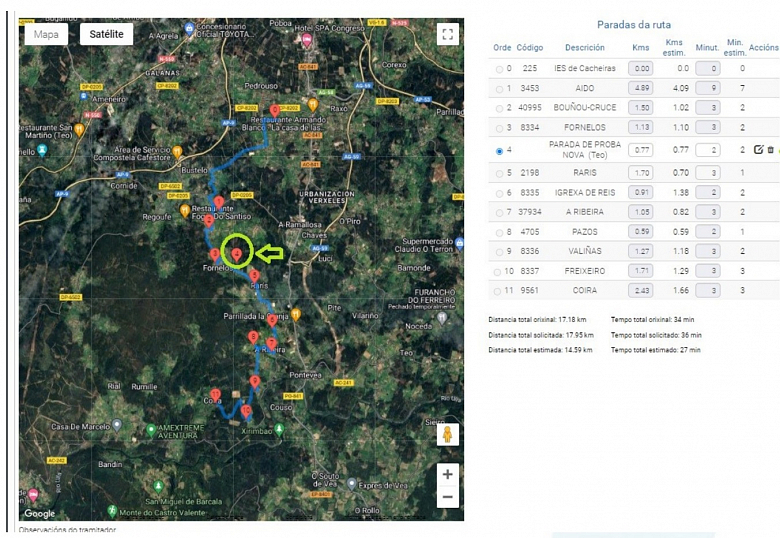This screenshot has width=780, height=538.
Task: Zoom in on the map
Action: (x=448, y=474)
